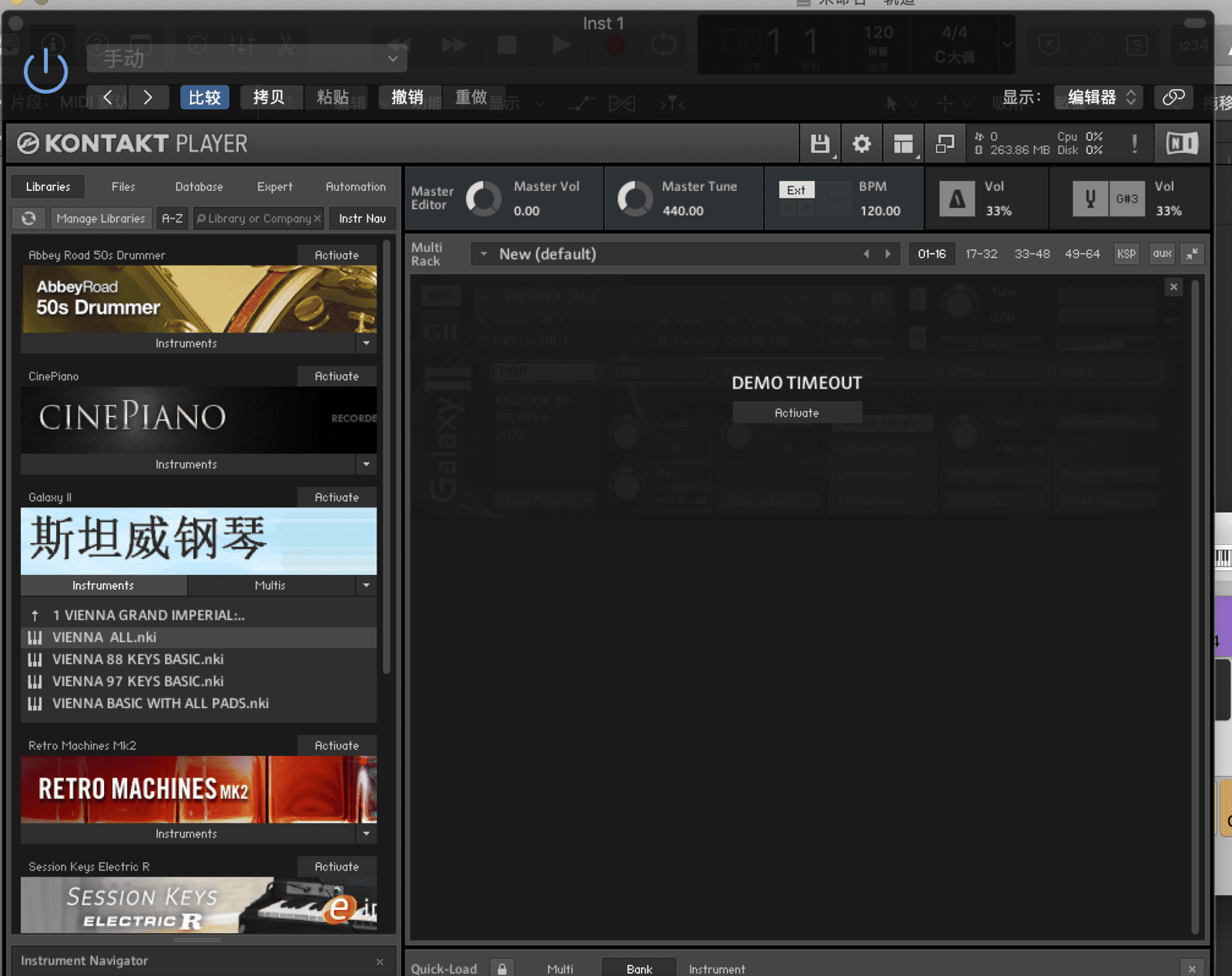Click the Manage Libraries button

[100, 219]
